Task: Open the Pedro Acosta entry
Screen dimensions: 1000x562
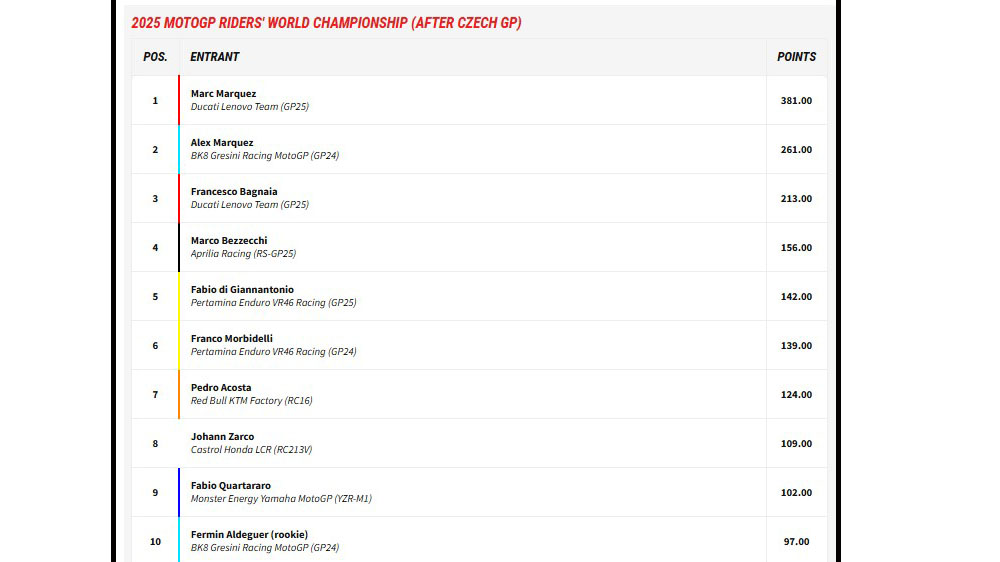Action: (221, 388)
